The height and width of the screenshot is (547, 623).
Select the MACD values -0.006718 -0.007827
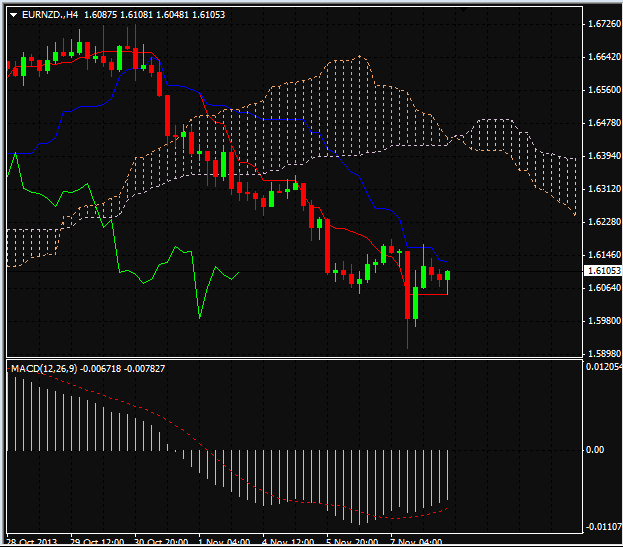pyautogui.click(x=122, y=369)
